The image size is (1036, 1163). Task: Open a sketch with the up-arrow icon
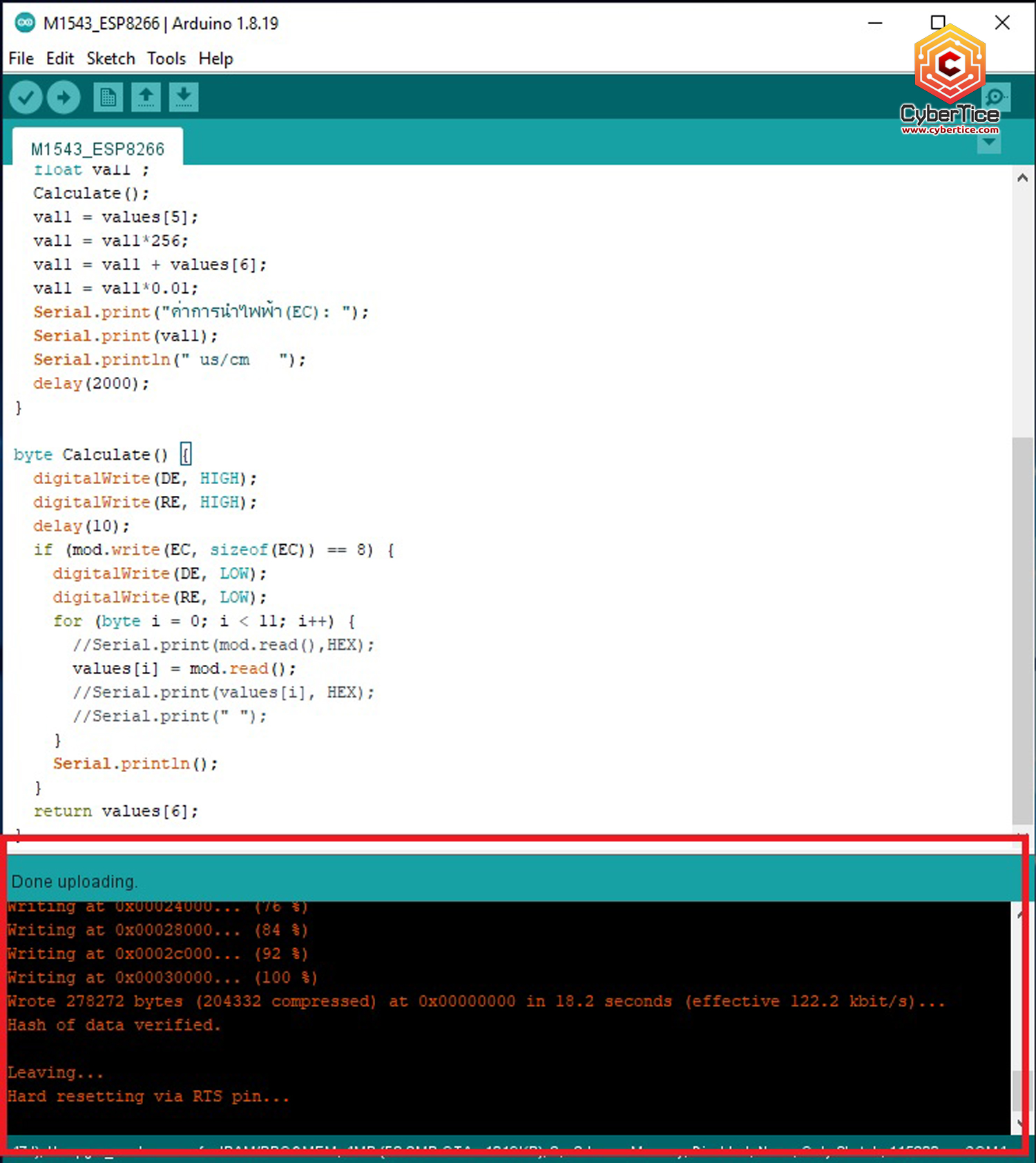point(146,97)
